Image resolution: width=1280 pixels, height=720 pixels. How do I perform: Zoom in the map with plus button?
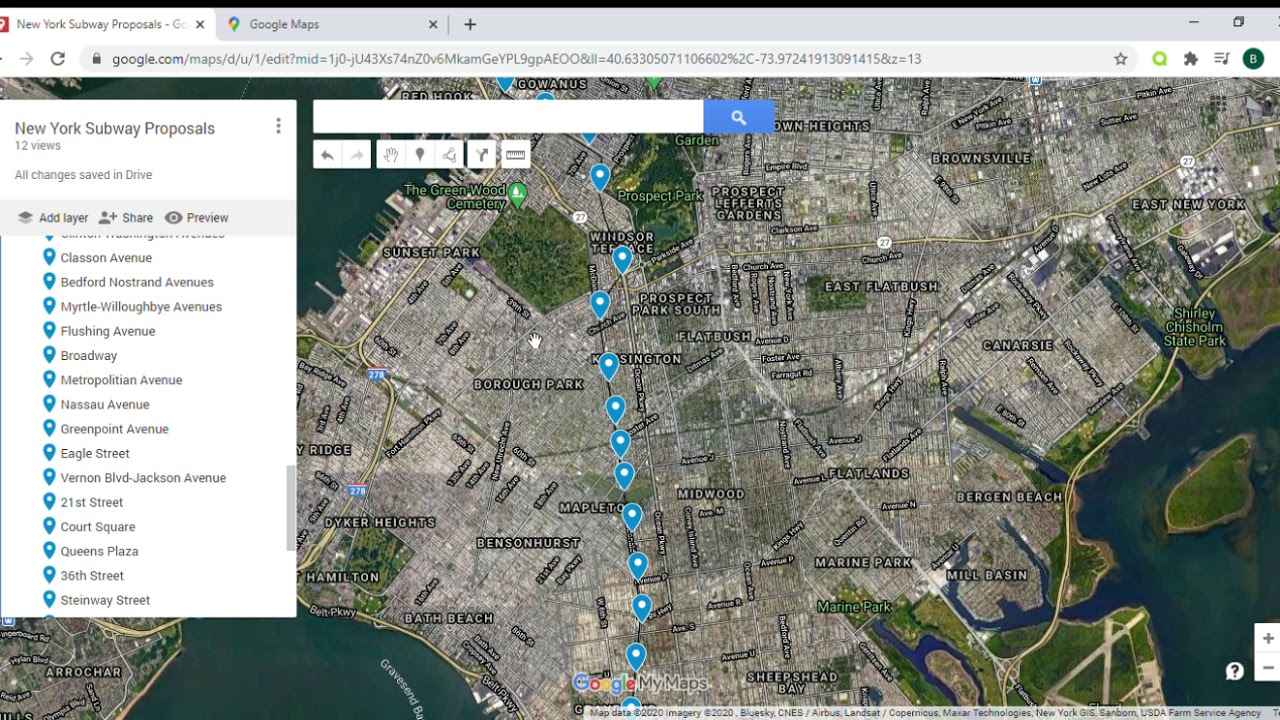1268,638
